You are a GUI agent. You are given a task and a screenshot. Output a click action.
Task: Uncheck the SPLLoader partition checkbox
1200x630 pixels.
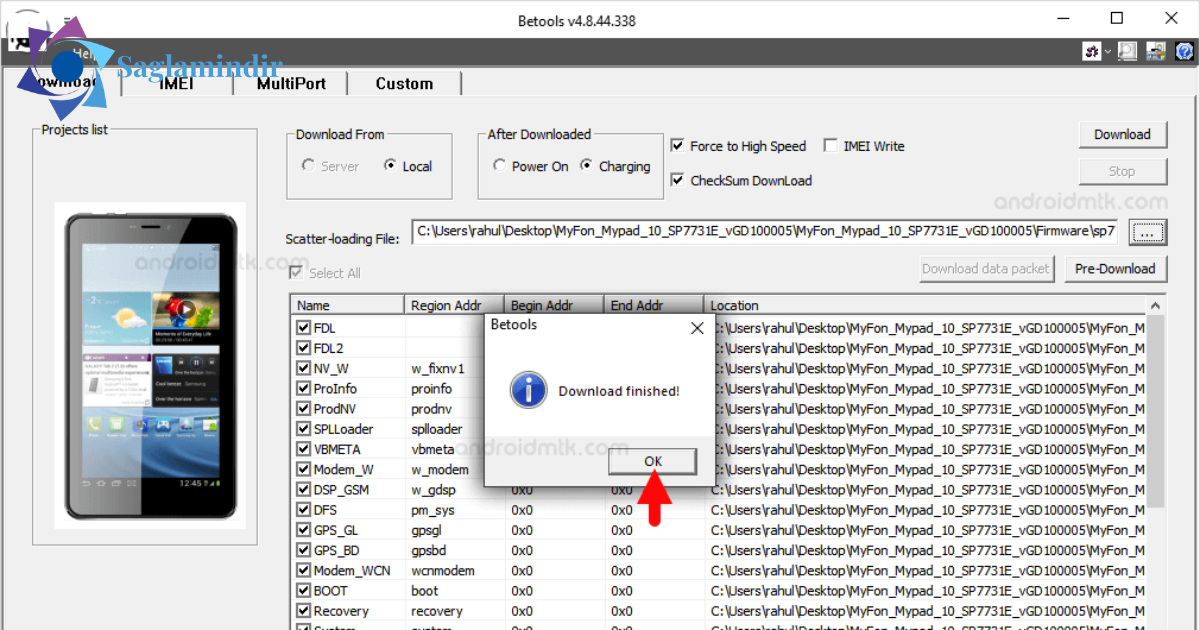point(303,429)
